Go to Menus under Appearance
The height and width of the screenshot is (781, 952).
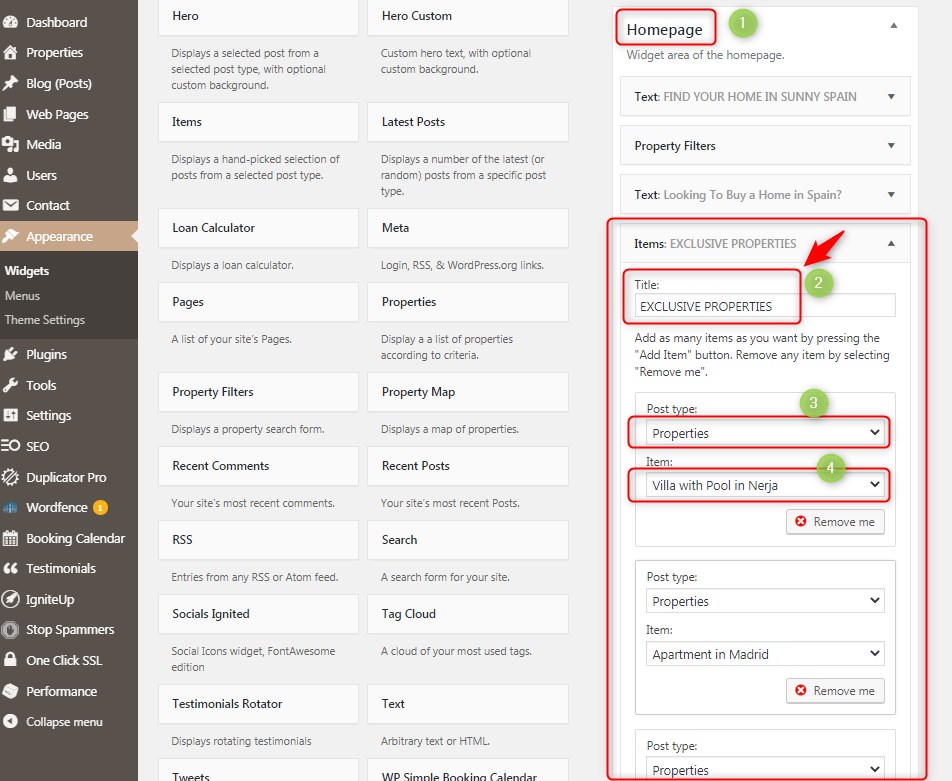click(23, 296)
